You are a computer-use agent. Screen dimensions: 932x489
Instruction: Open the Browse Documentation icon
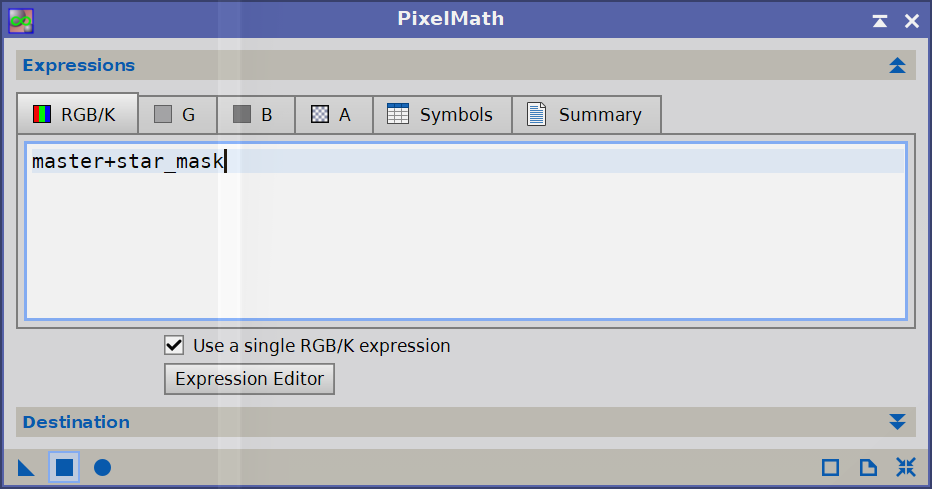(x=868, y=467)
